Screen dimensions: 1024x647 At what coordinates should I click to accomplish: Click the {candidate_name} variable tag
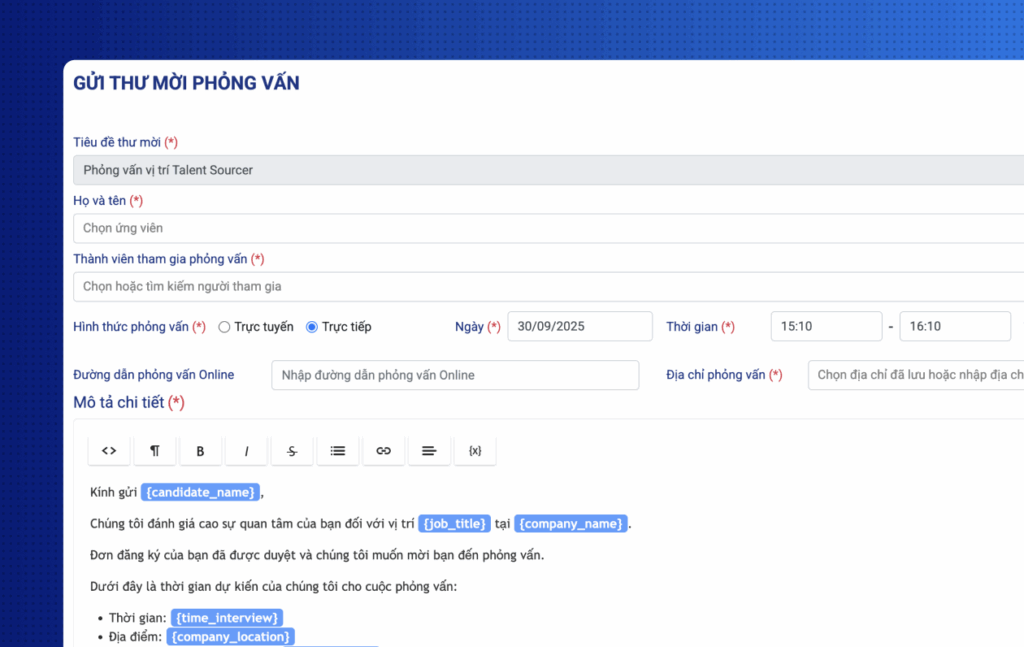click(201, 492)
